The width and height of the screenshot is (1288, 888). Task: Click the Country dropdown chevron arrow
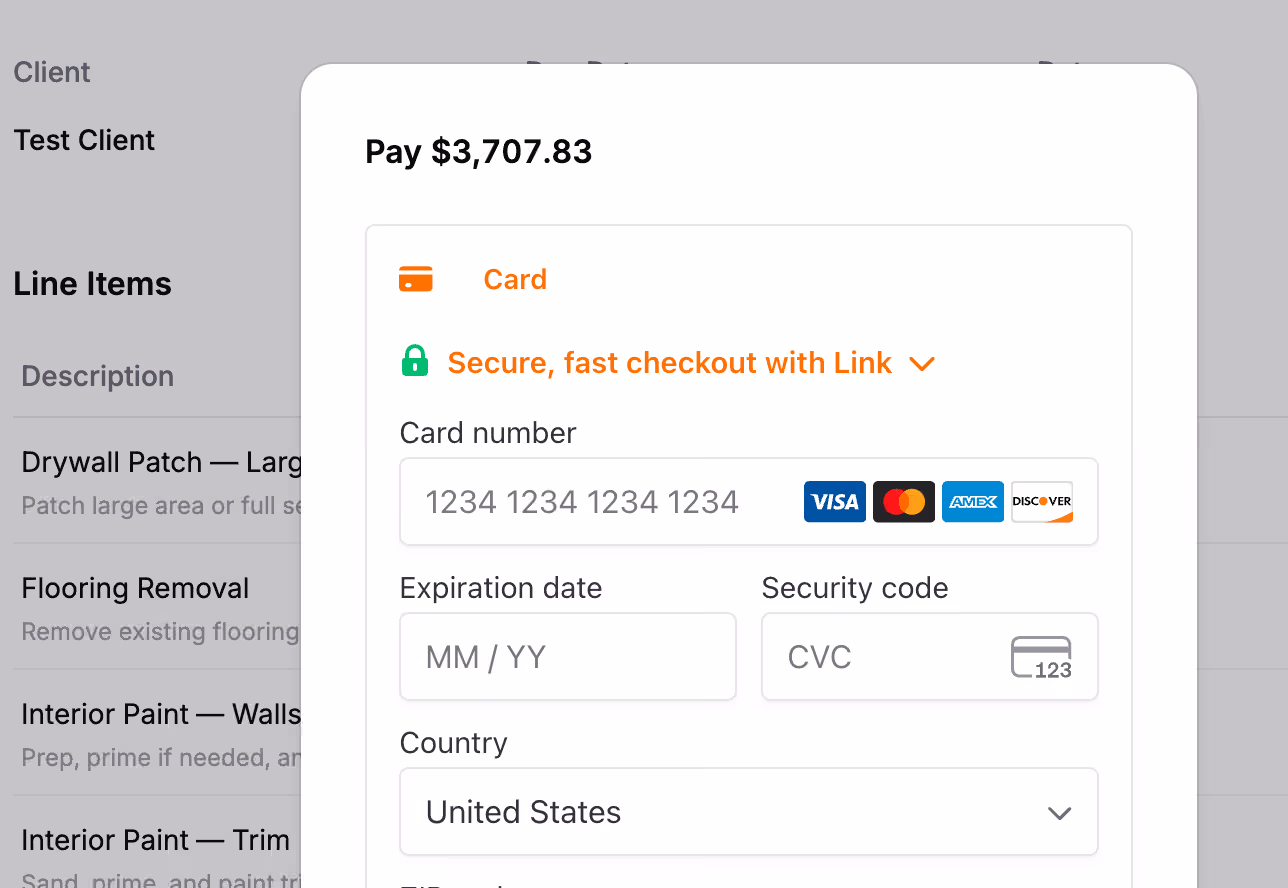(x=1059, y=813)
